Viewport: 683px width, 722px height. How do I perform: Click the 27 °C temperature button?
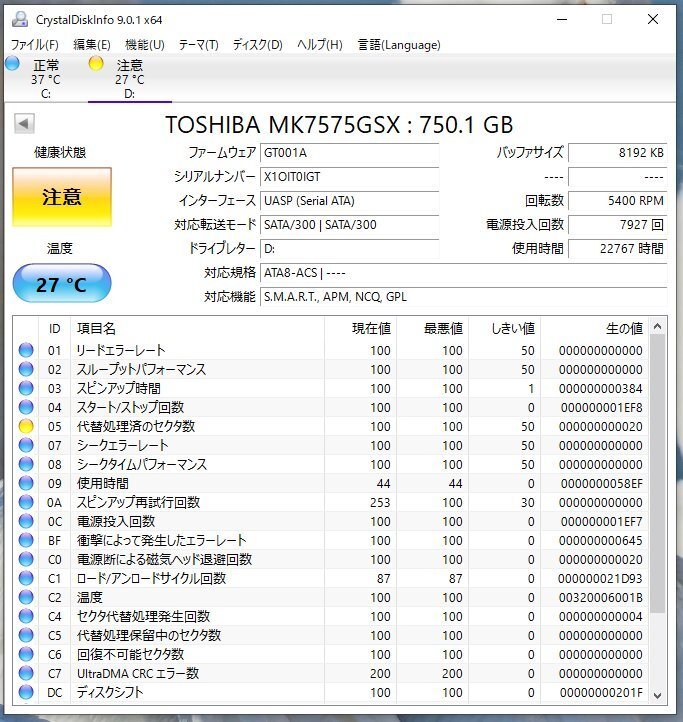click(62, 284)
